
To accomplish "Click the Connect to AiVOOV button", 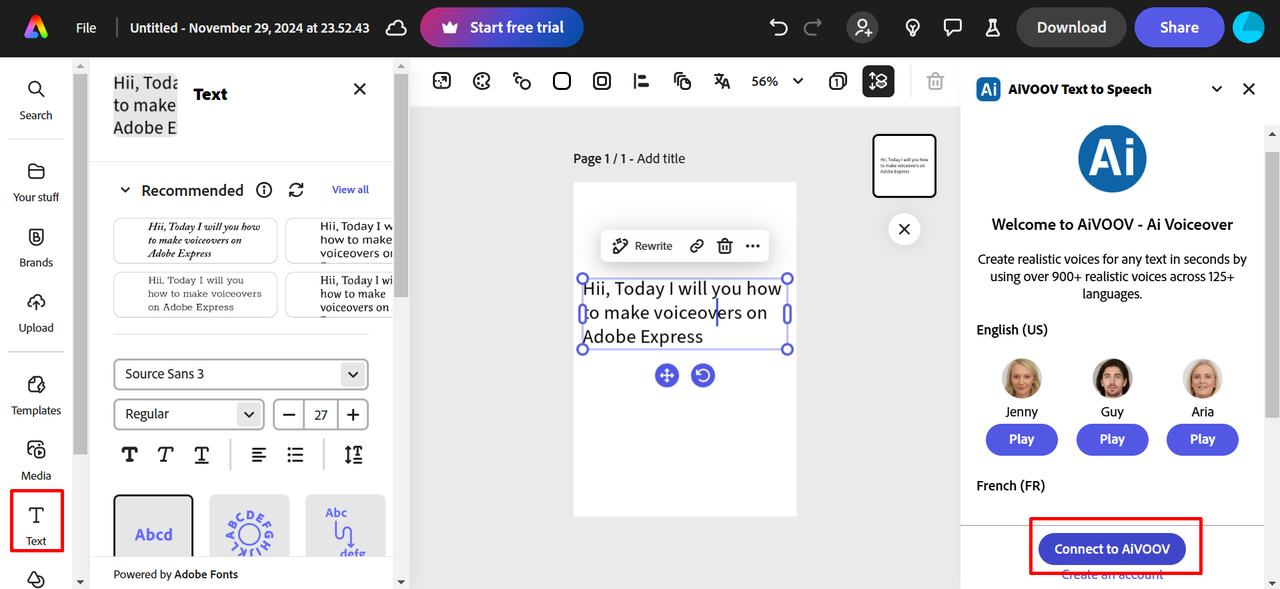I will click(x=1112, y=549).
